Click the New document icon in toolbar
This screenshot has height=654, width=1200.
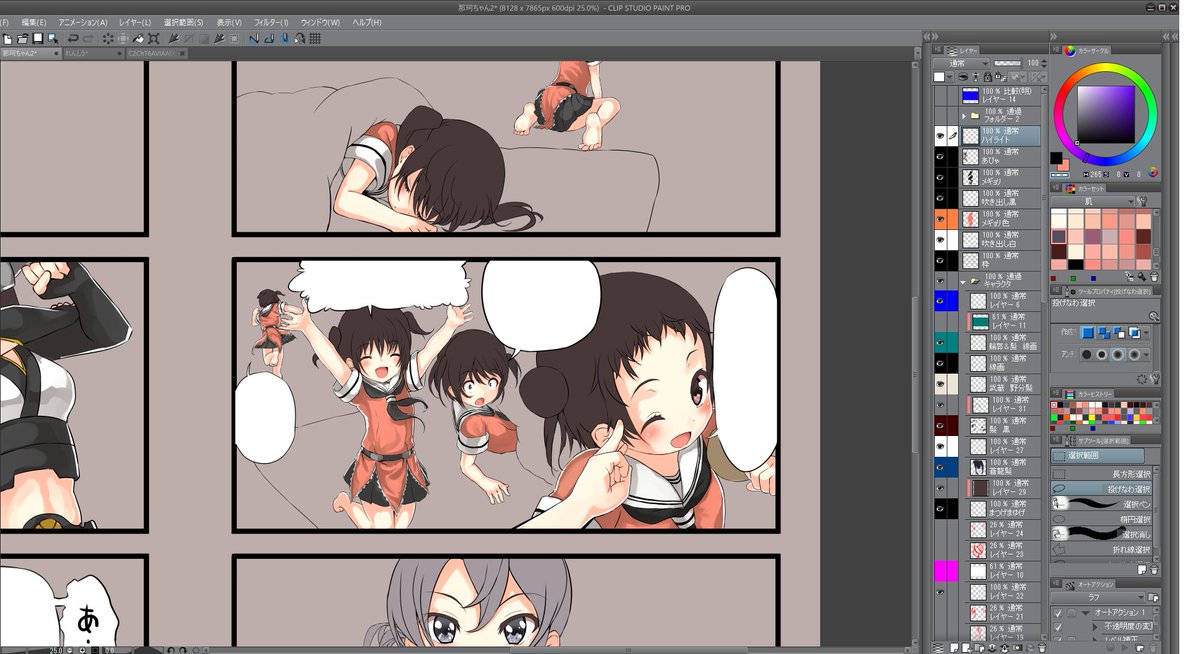[7, 38]
